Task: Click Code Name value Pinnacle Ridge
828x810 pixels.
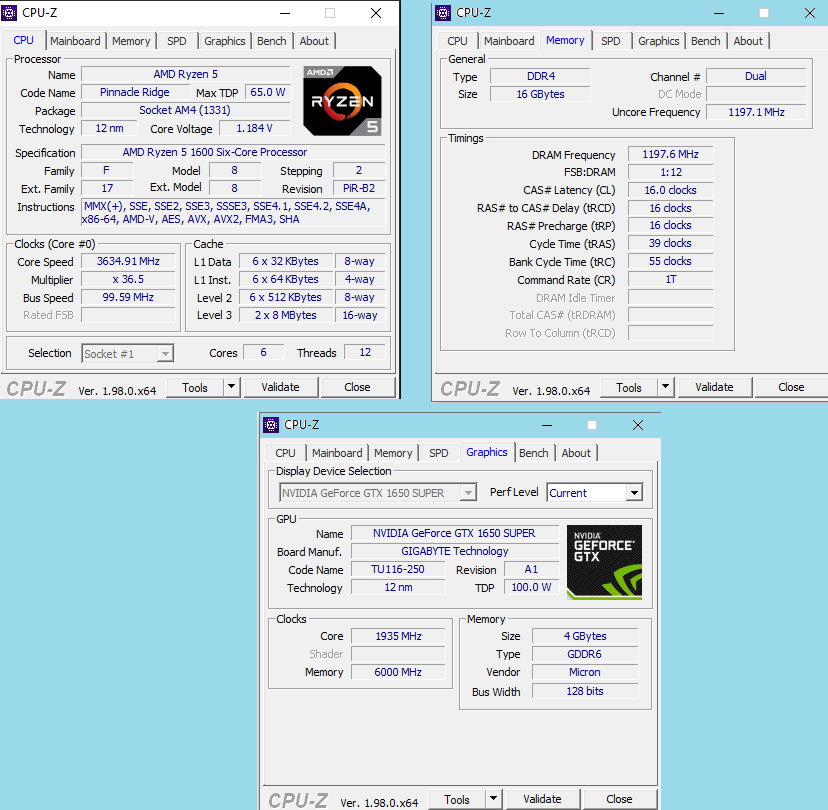Action: (x=135, y=92)
